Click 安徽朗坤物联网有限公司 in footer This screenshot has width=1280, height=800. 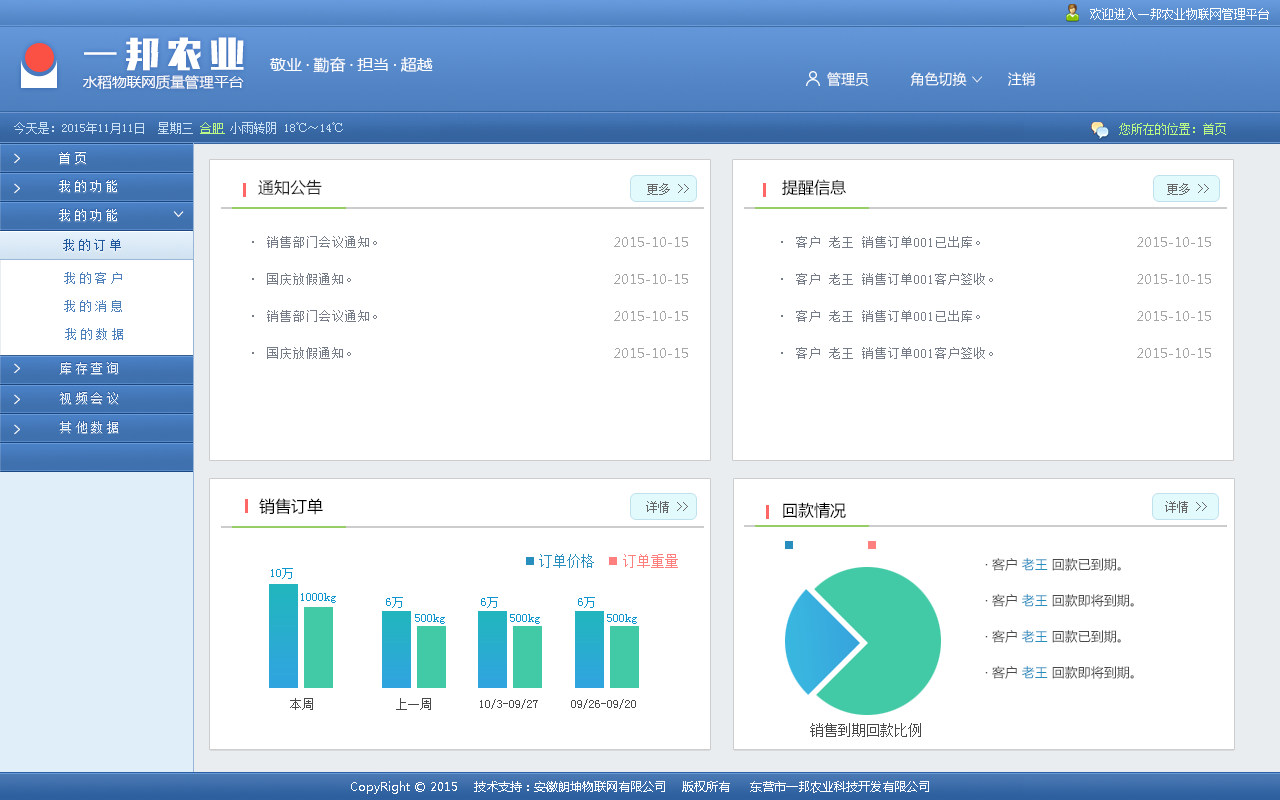(x=599, y=787)
